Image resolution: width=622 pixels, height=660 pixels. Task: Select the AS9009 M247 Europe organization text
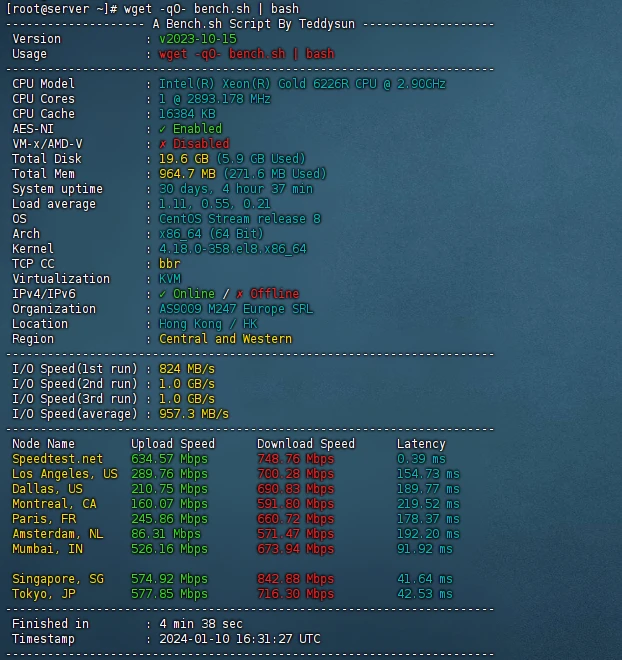[235, 309]
